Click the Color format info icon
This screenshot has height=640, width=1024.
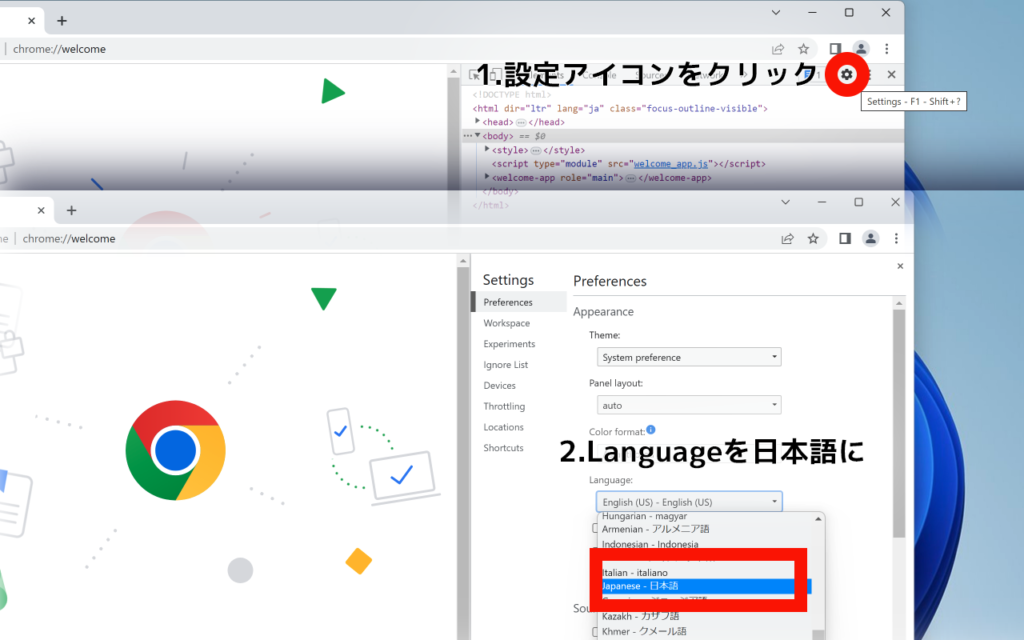(651, 430)
